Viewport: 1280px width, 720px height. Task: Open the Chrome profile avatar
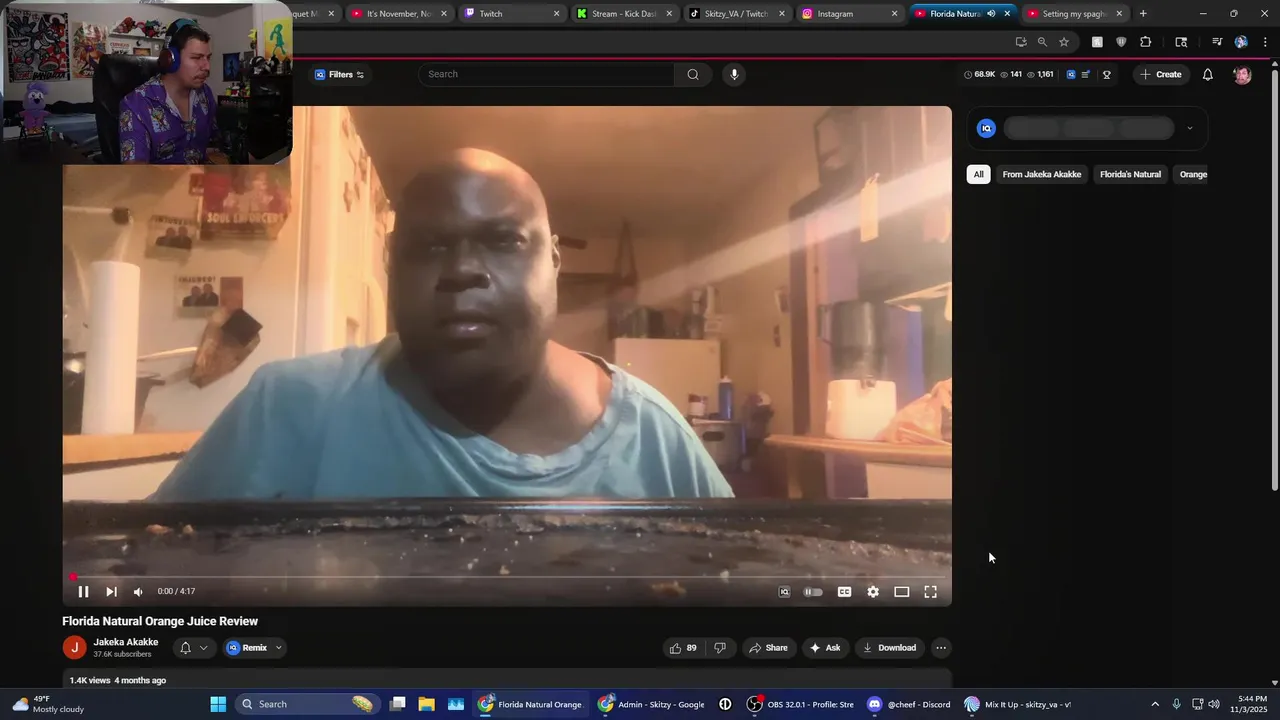pyautogui.click(x=1241, y=42)
